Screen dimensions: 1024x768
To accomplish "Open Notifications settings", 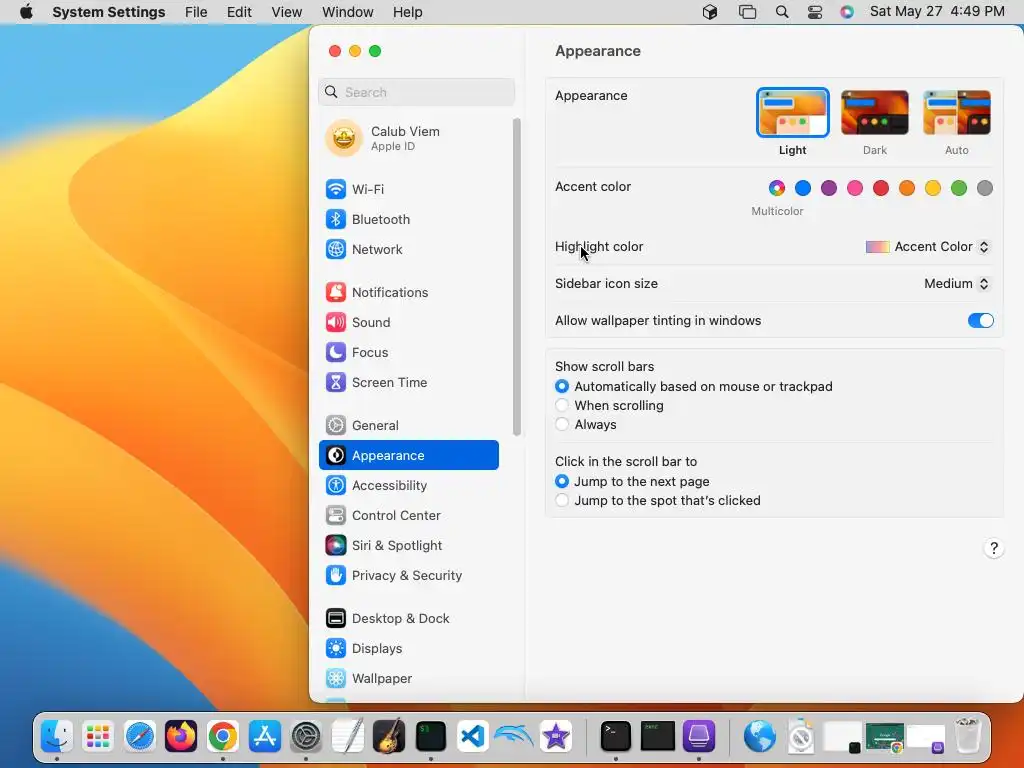I will 409,293.
